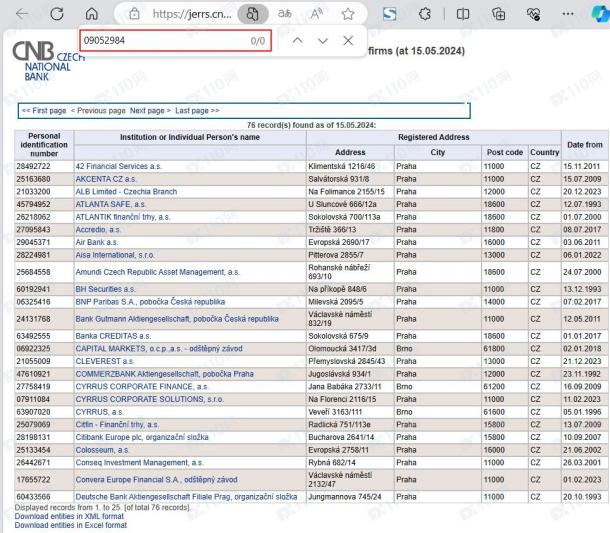
Task: Activate the read aloud icon
Action: coord(316,14)
